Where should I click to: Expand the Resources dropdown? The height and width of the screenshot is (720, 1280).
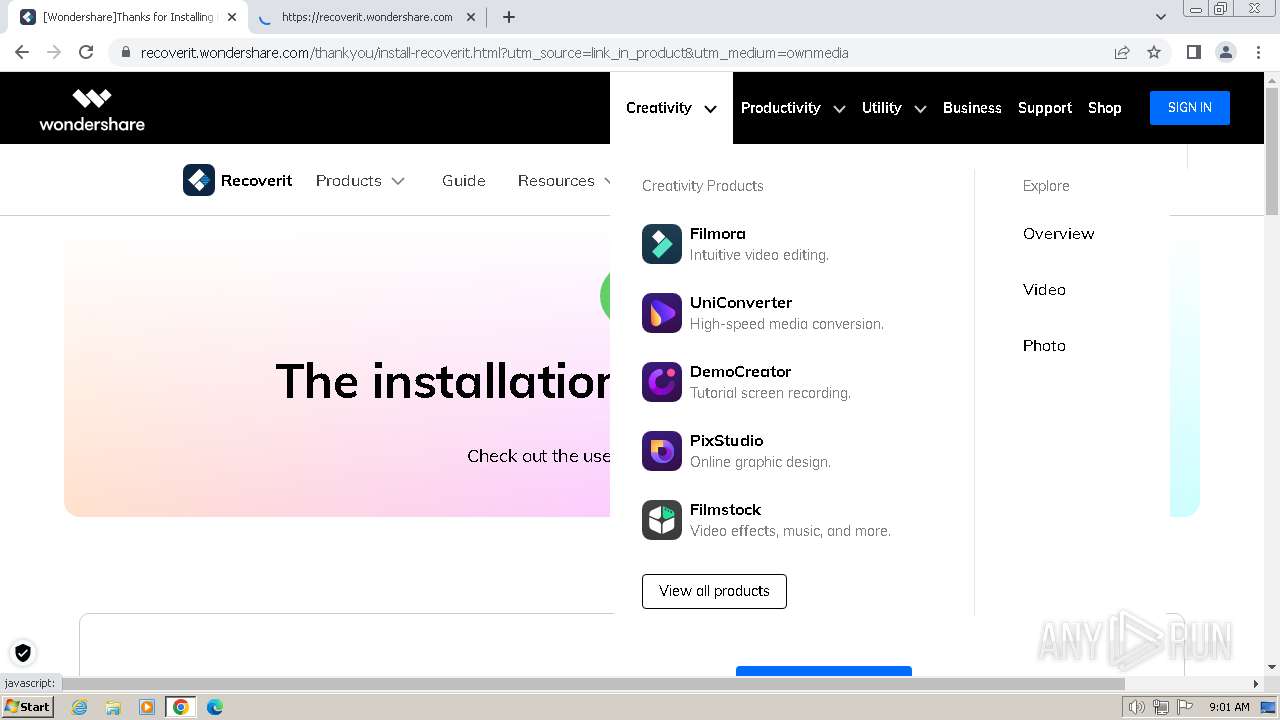[564, 181]
